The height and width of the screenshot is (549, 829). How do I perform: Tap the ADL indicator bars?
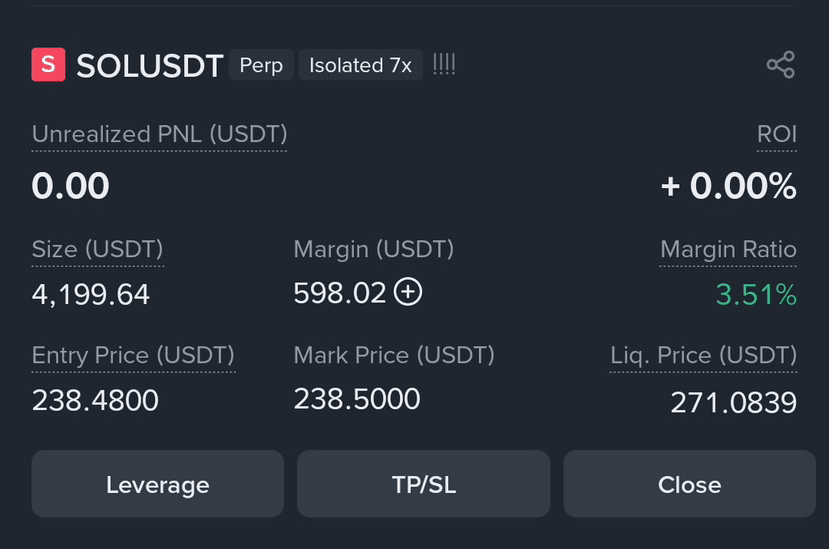pos(444,65)
